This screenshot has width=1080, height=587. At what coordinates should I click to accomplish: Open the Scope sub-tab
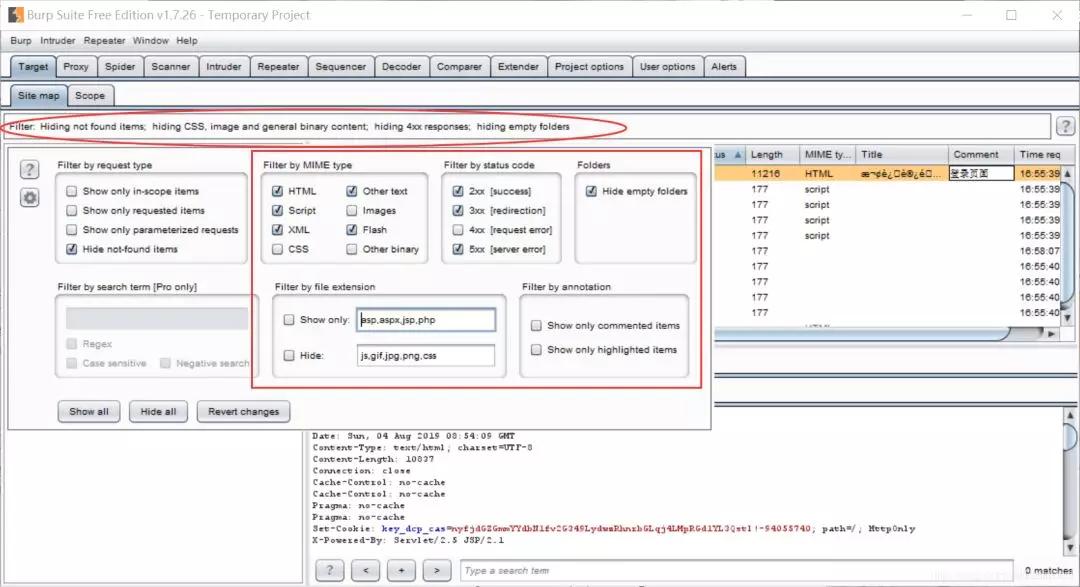90,96
